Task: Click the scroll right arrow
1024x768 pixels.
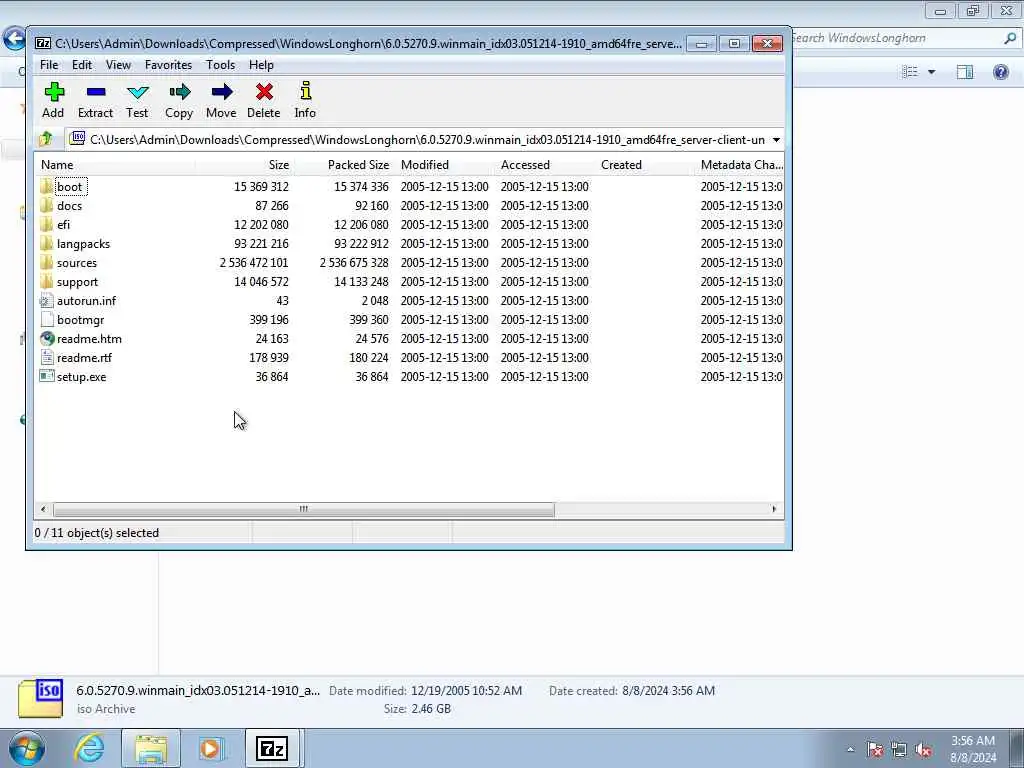Action: 775,509
